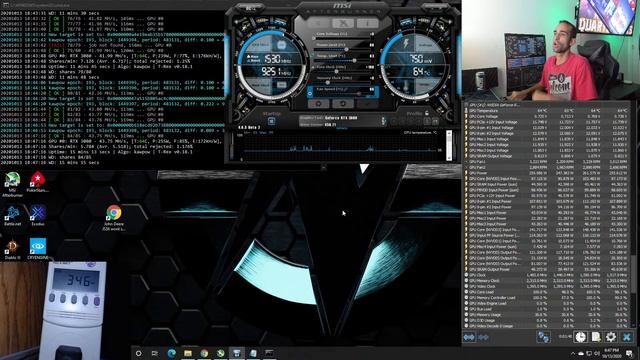Open Exodus desktop shortcut
Screen dimensions: 640x360
[38, 216]
